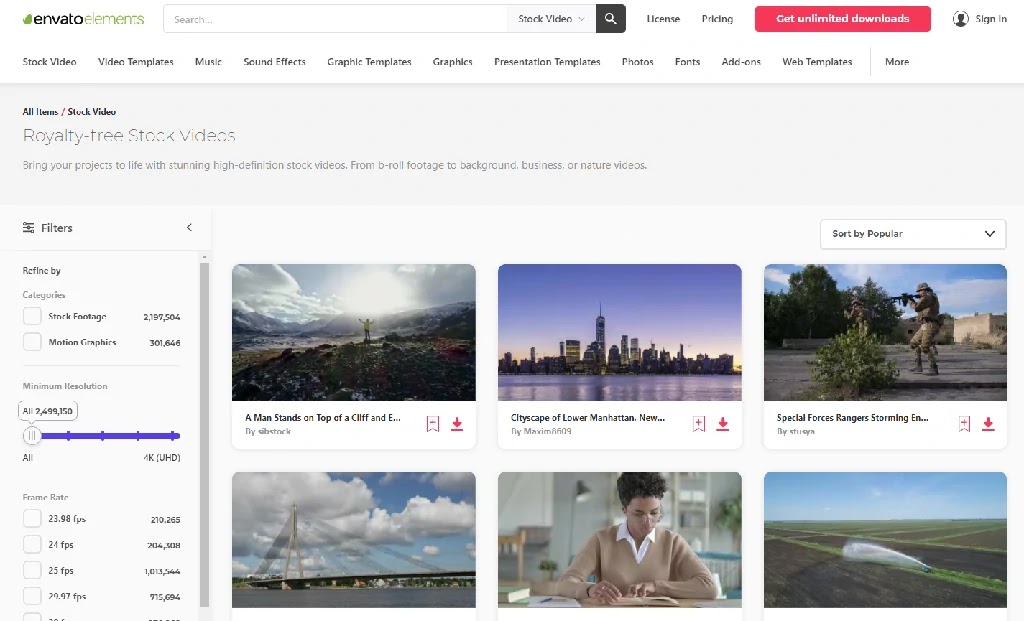Download Special Forces Rangers video
The width and height of the screenshot is (1024, 621).
coord(989,424)
